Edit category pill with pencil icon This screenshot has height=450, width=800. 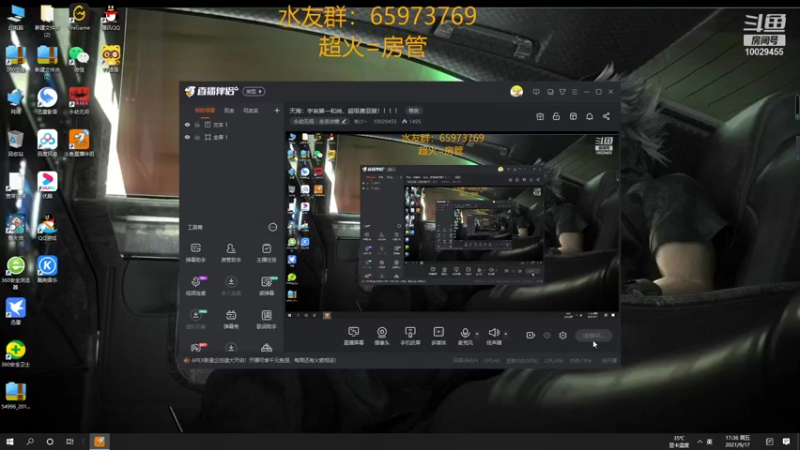[x=320, y=121]
